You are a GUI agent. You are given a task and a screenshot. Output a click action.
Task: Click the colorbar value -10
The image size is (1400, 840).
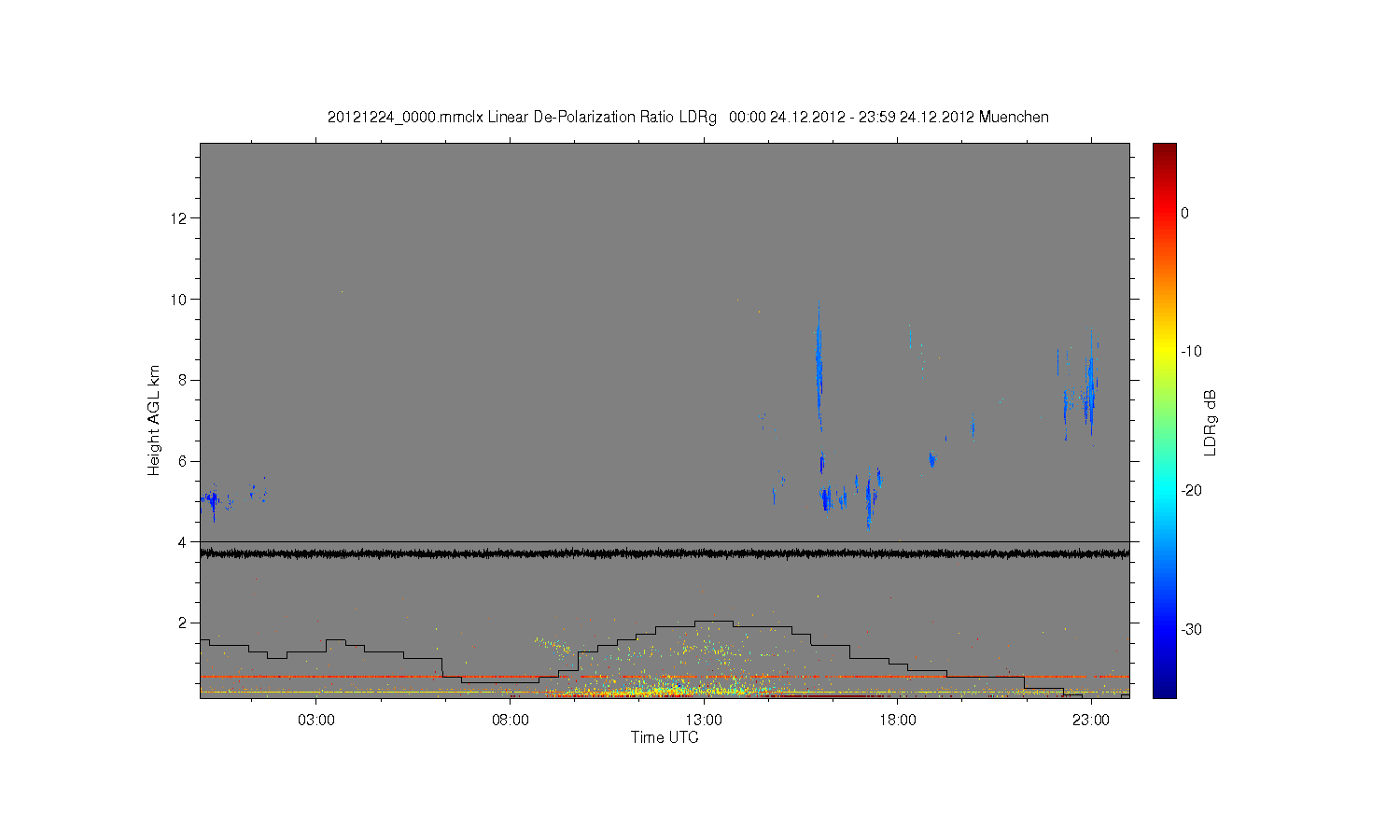point(1191,352)
